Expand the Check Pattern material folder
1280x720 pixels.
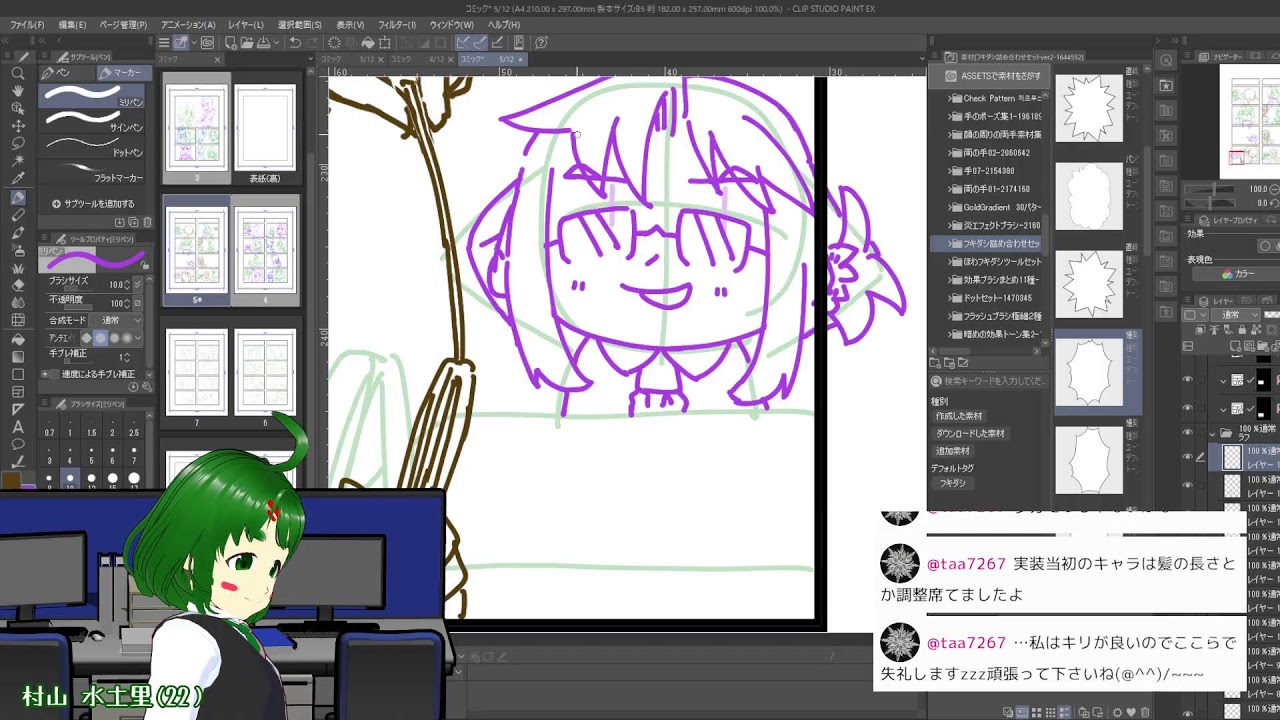(x=951, y=98)
